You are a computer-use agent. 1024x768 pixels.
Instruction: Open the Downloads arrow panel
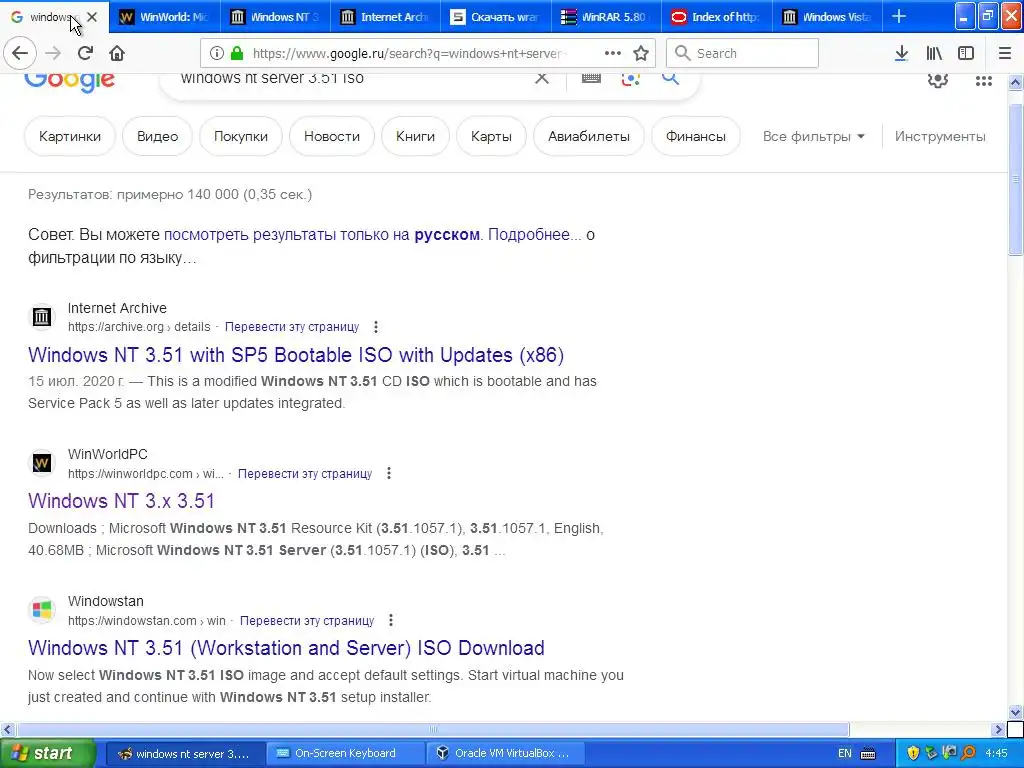[x=901, y=54]
